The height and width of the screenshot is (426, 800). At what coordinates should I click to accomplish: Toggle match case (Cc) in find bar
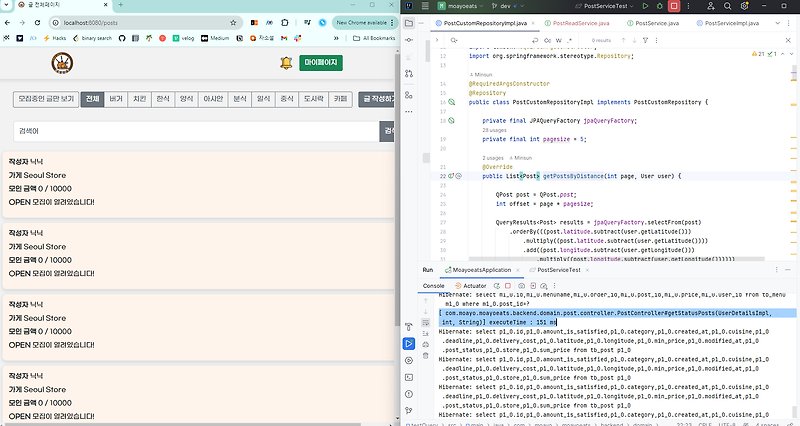pos(547,40)
